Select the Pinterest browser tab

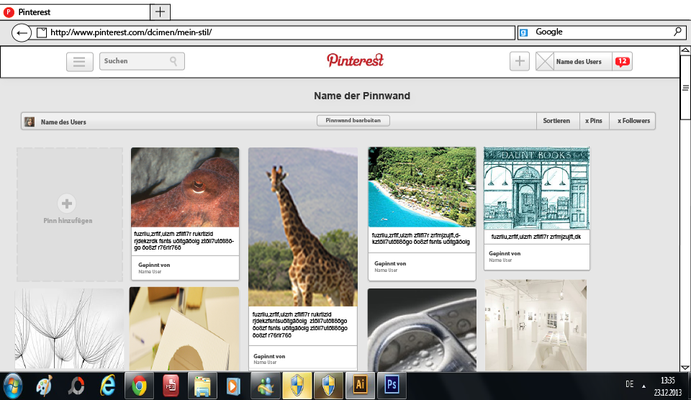click(x=75, y=12)
